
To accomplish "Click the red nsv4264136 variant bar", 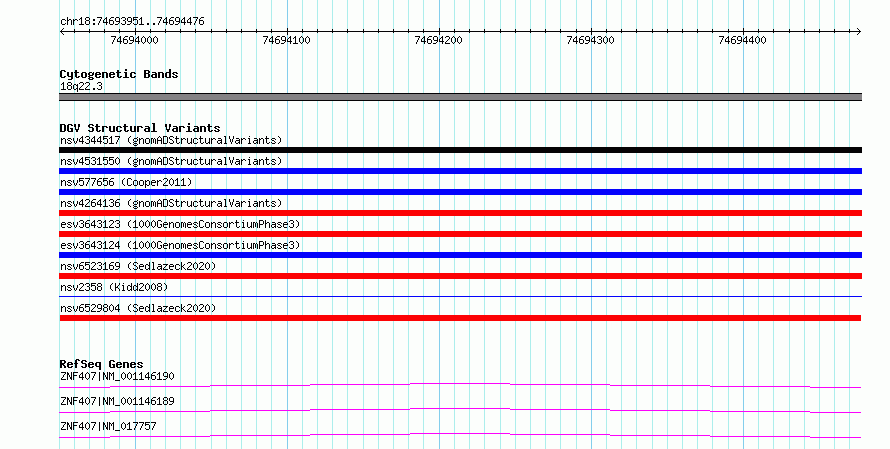I will pyautogui.click(x=460, y=213).
